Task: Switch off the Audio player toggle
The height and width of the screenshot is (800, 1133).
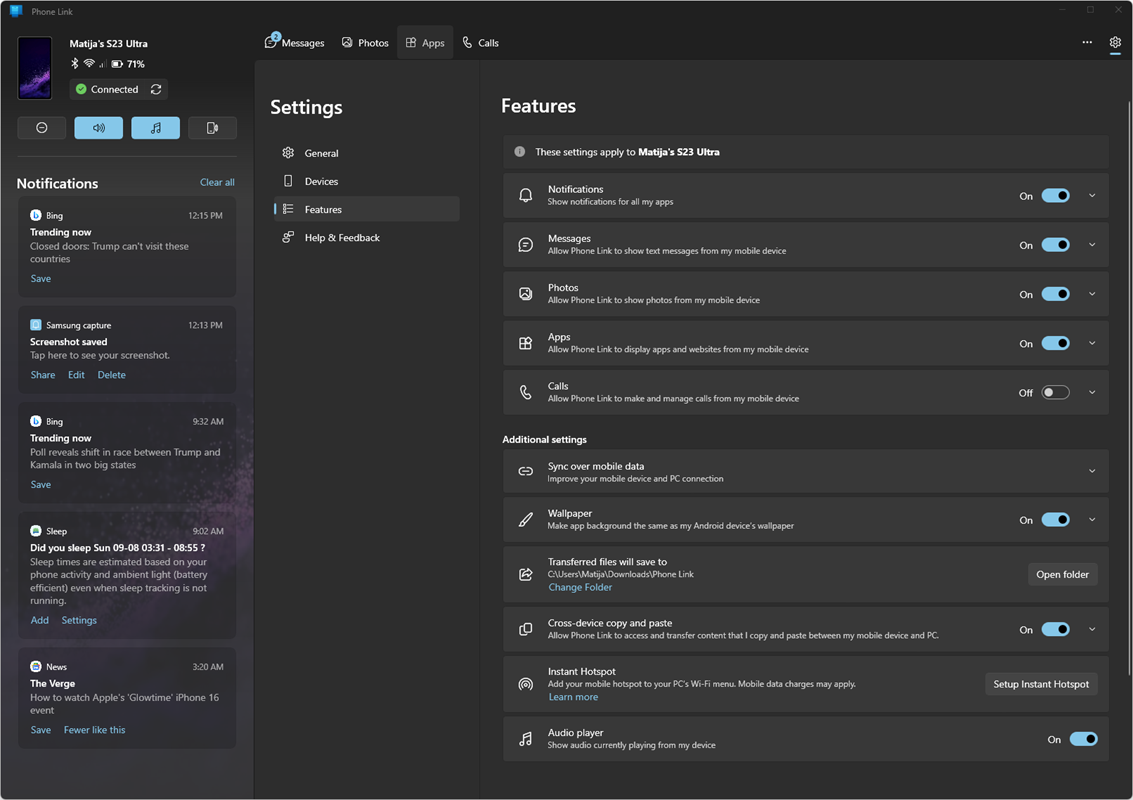Action: click(x=1083, y=739)
